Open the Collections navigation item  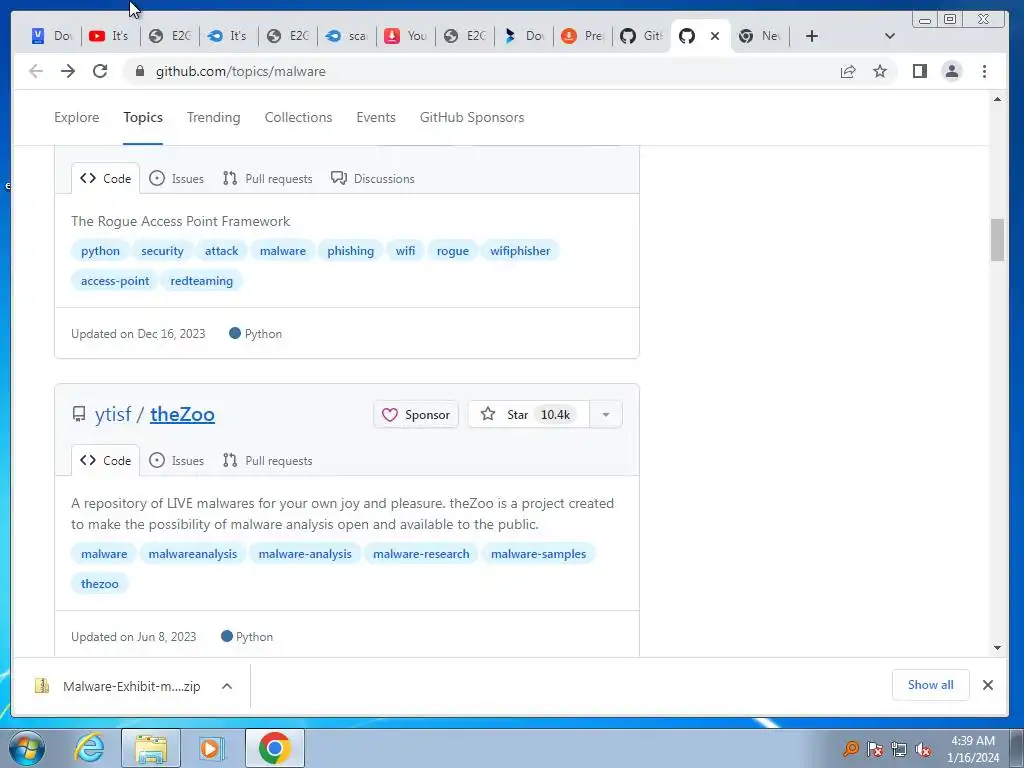[x=298, y=118]
